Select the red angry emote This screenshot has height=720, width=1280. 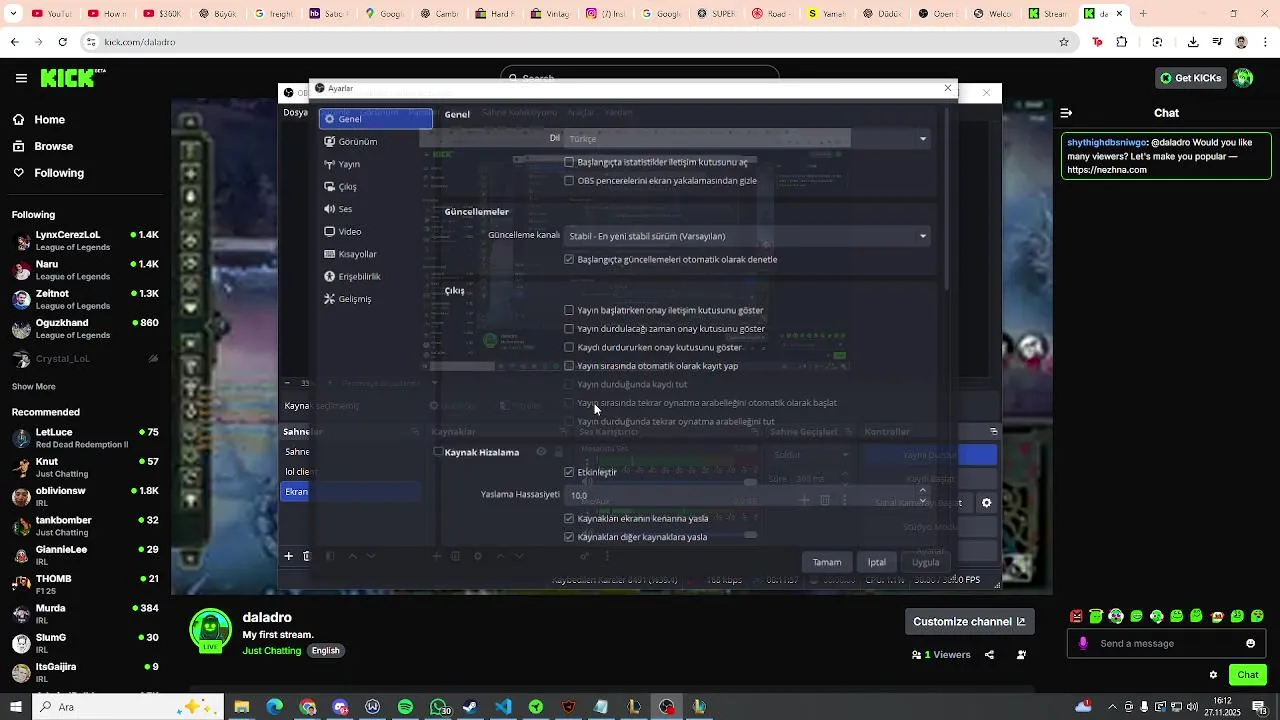point(1076,616)
